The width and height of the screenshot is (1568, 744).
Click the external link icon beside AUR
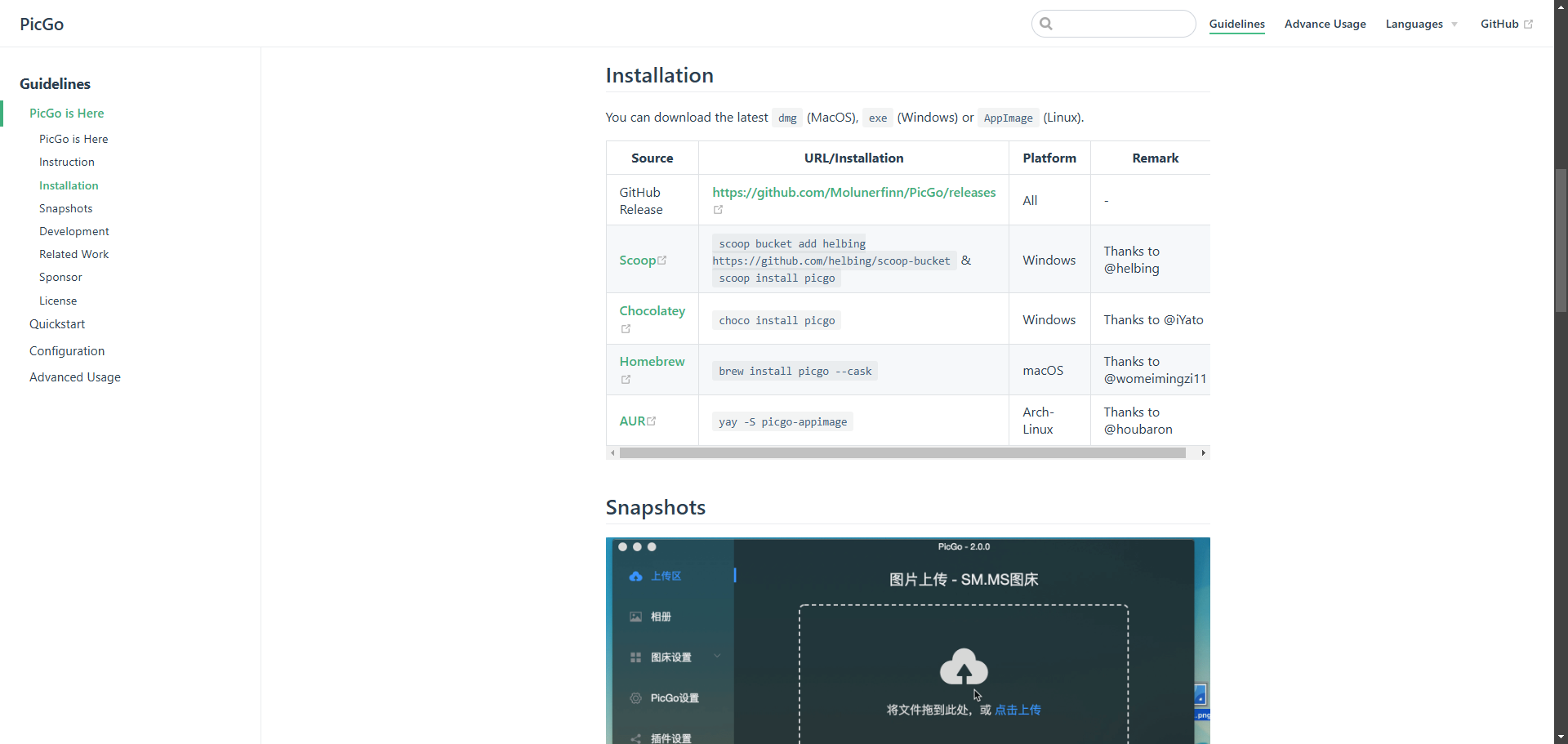652,421
